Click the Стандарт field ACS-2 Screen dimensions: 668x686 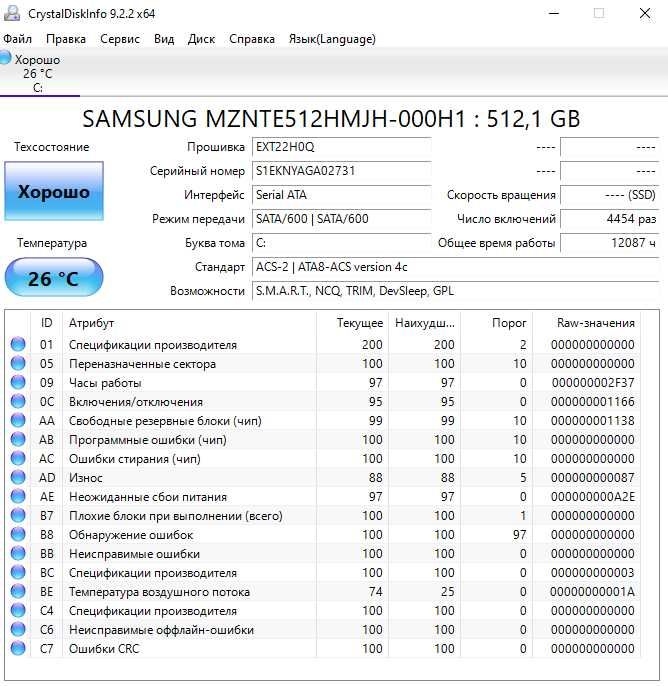tap(455, 267)
